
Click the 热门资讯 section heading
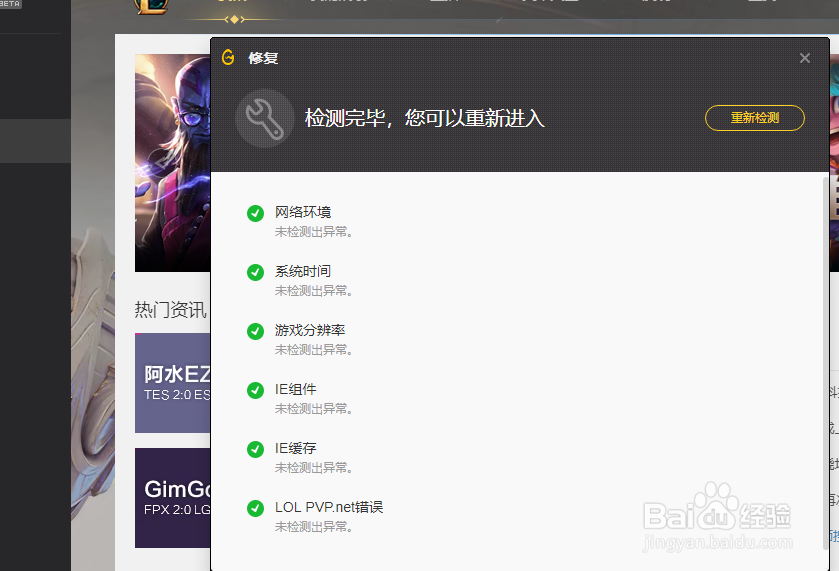pyautogui.click(x=170, y=309)
